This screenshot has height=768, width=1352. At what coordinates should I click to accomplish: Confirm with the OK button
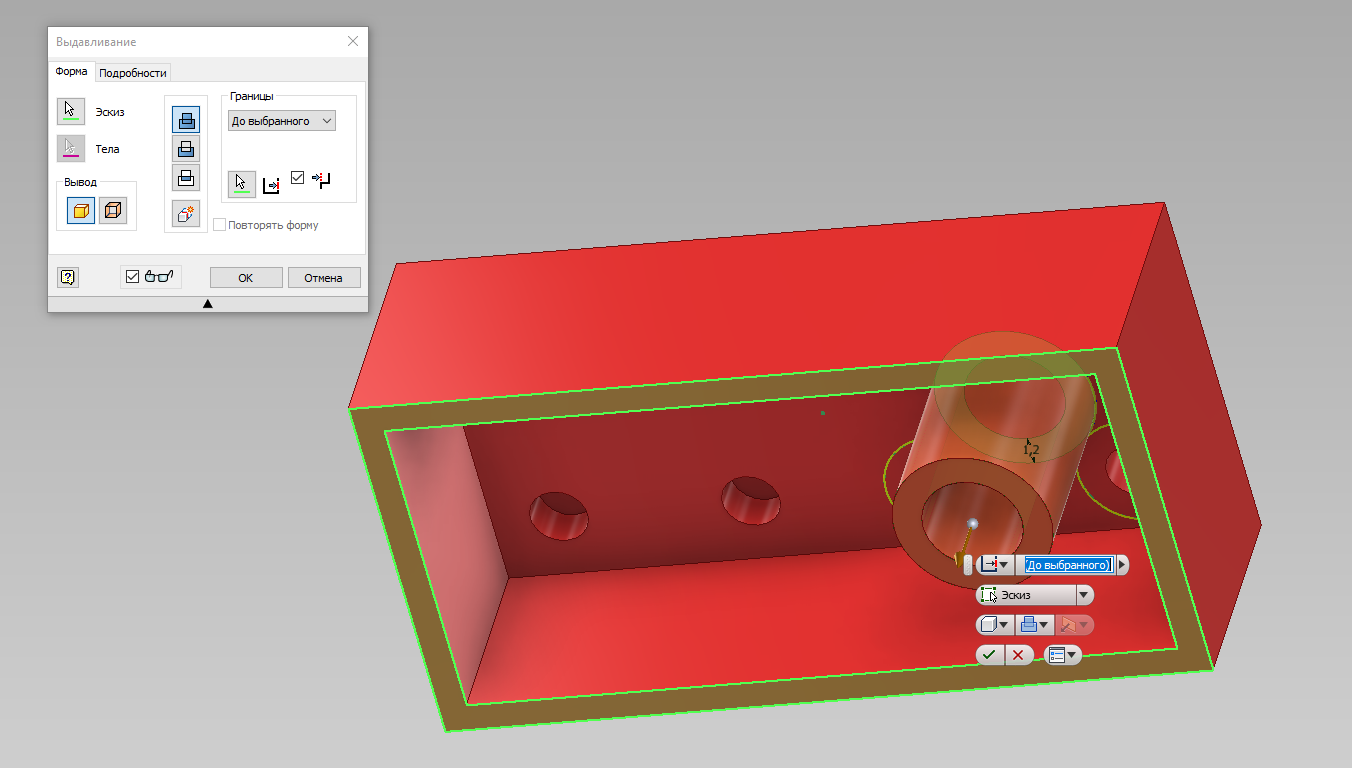pos(246,278)
